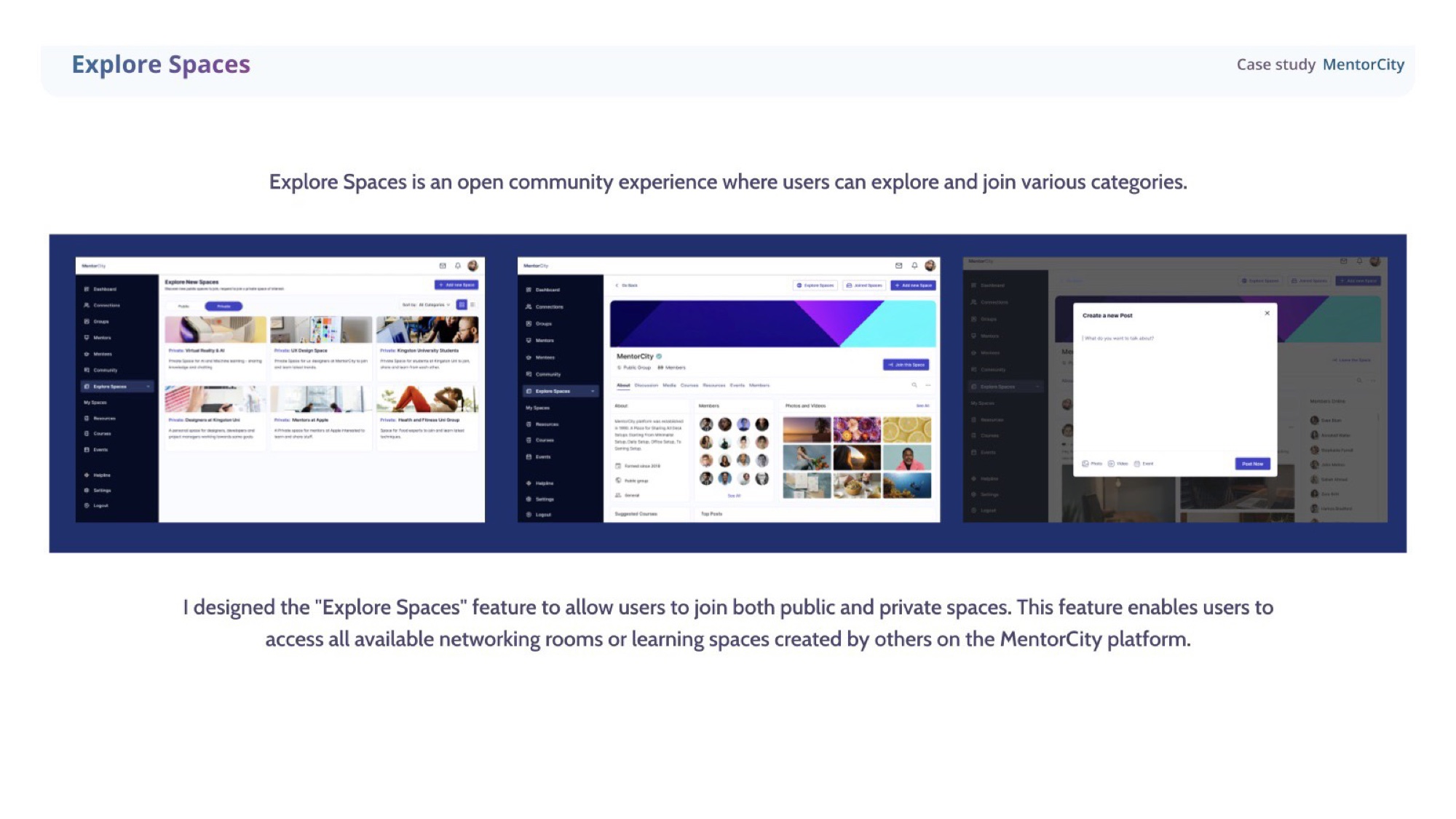1456x819 pixels.
Task: Close the Create a new Post dialog
Action: pyautogui.click(x=1267, y=313)
